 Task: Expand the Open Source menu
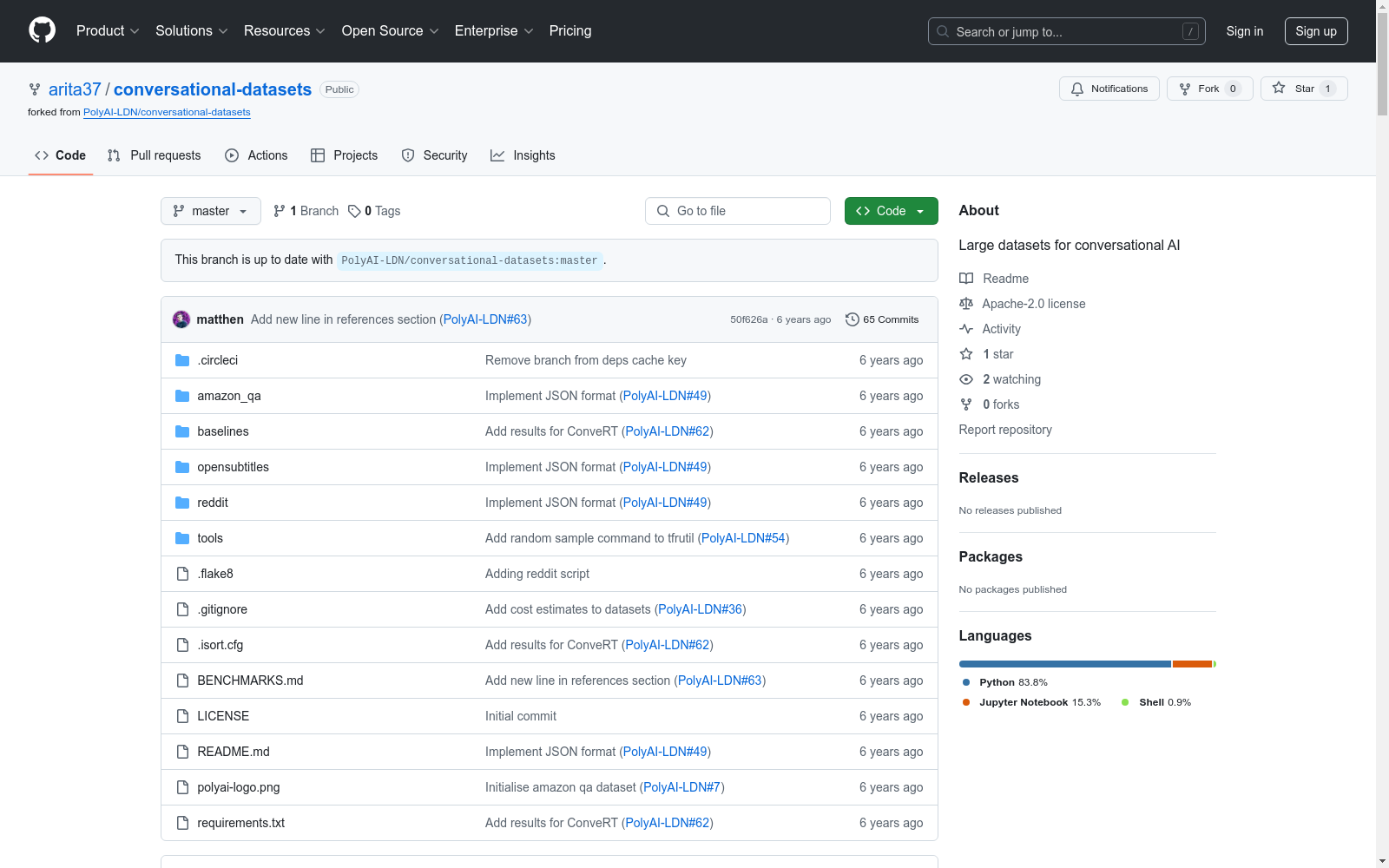(391, 30)
